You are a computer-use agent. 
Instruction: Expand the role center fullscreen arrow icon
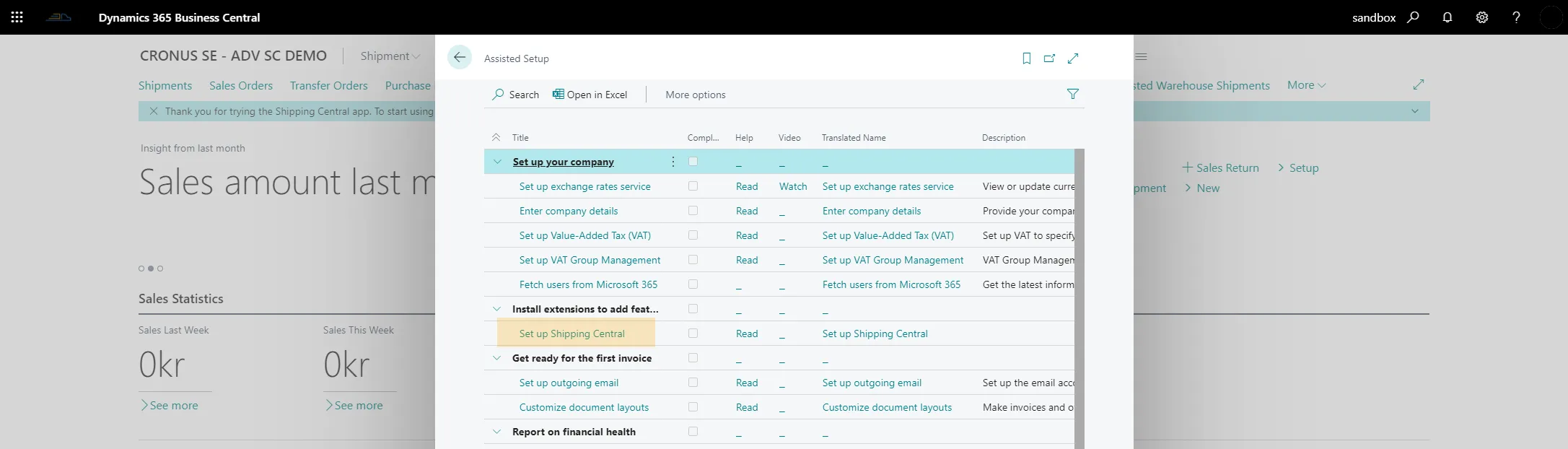[1419, 85]
